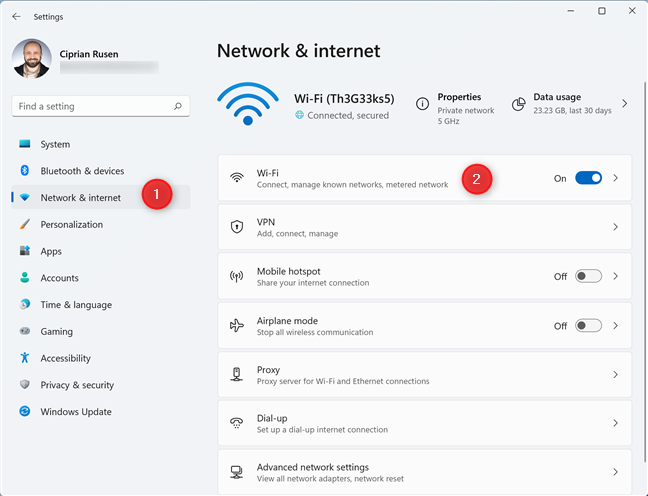
Task: Click the search magnifier icon in Find a setting
Action: pos(178,106)
